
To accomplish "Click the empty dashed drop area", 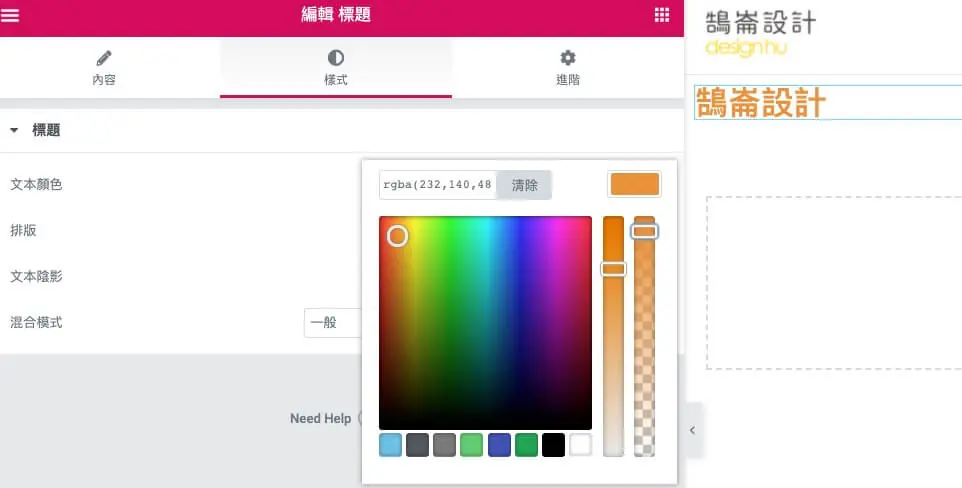I will pos(834,283).
